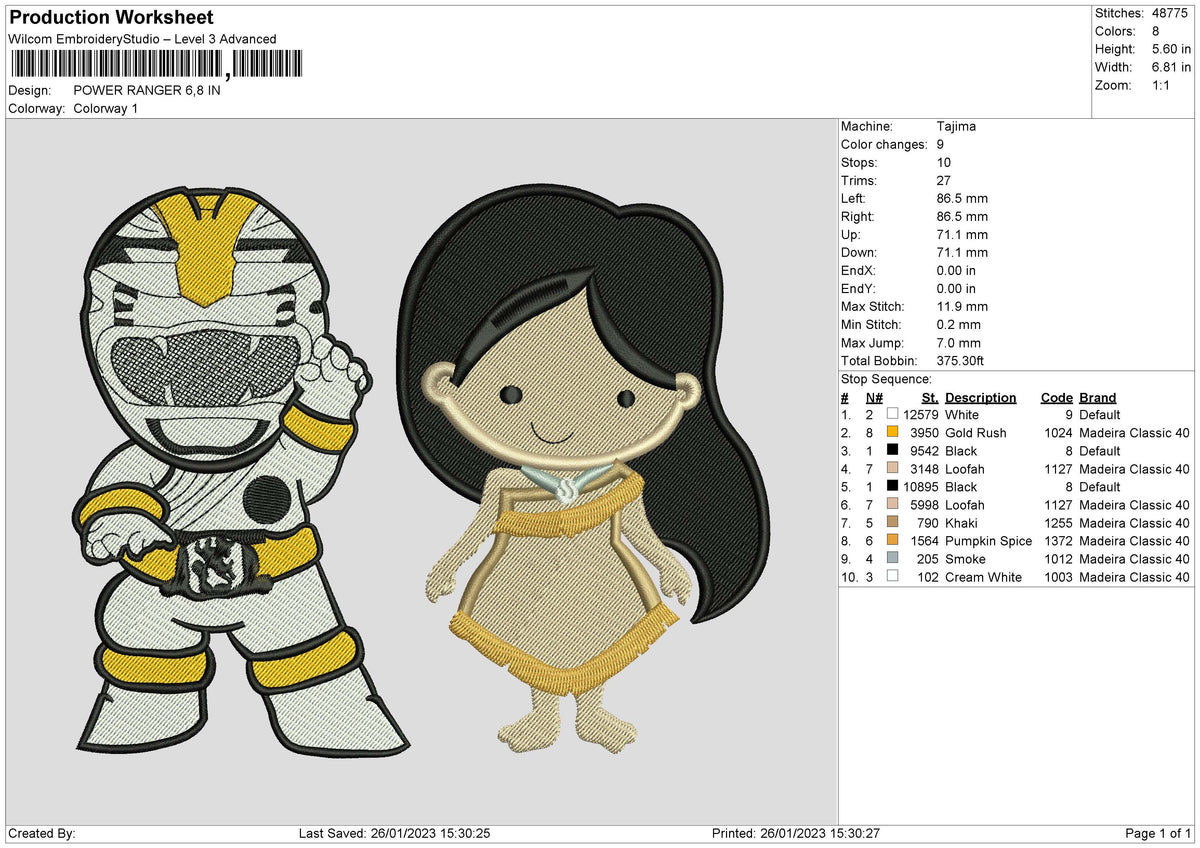Select 'Wilcom EmbroideryStudio – Level 3 Advanced' text
This screenshot has width=1200, height=848.
(142, 39)
